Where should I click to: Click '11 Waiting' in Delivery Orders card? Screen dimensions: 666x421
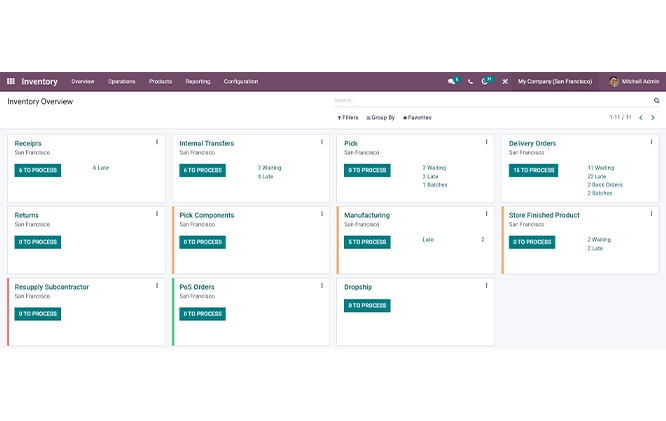(x=601, y=168)
